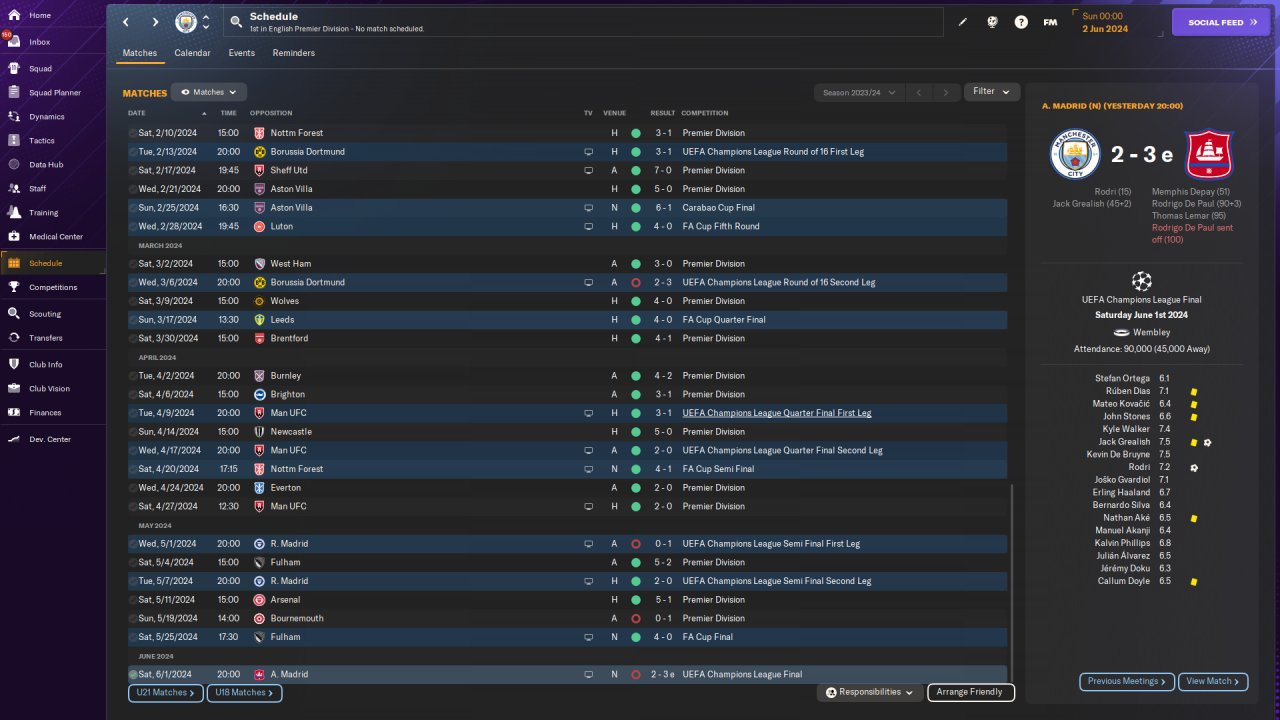Open the Club Info icon
This screenshot has height=720, width=1280.
(x=14, y=364)
